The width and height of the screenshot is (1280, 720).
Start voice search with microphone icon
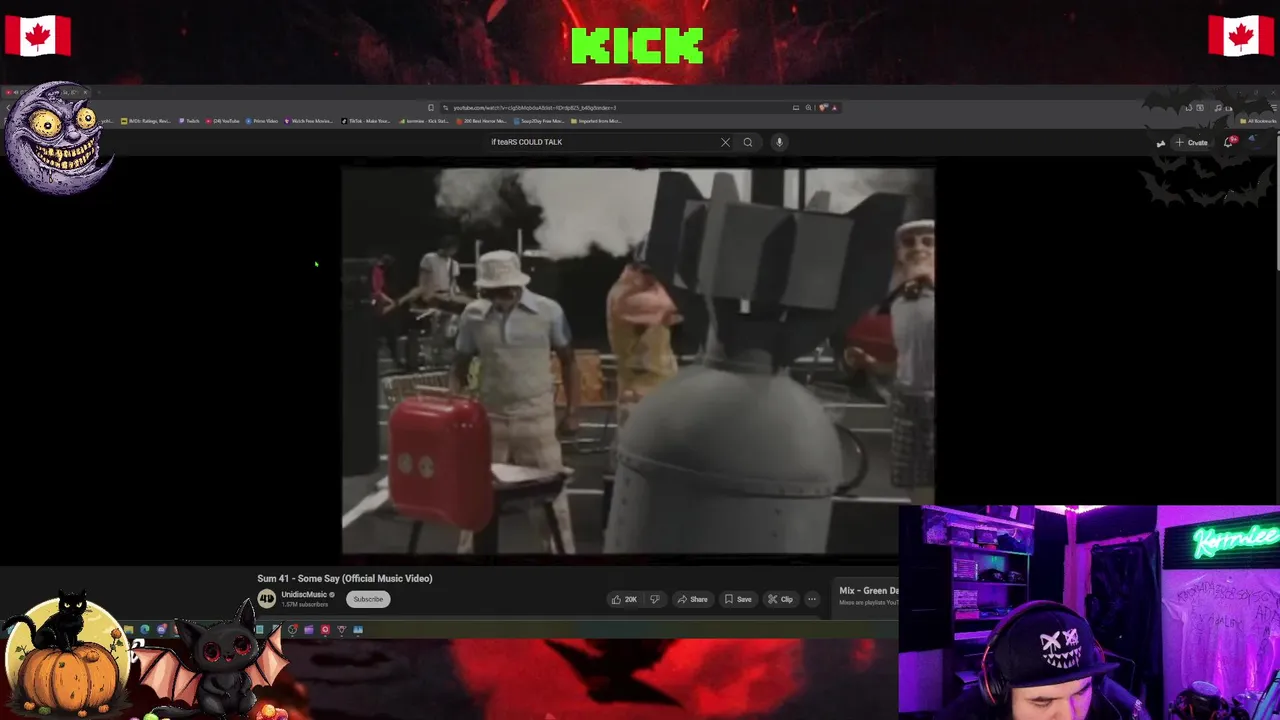point(779,142)
